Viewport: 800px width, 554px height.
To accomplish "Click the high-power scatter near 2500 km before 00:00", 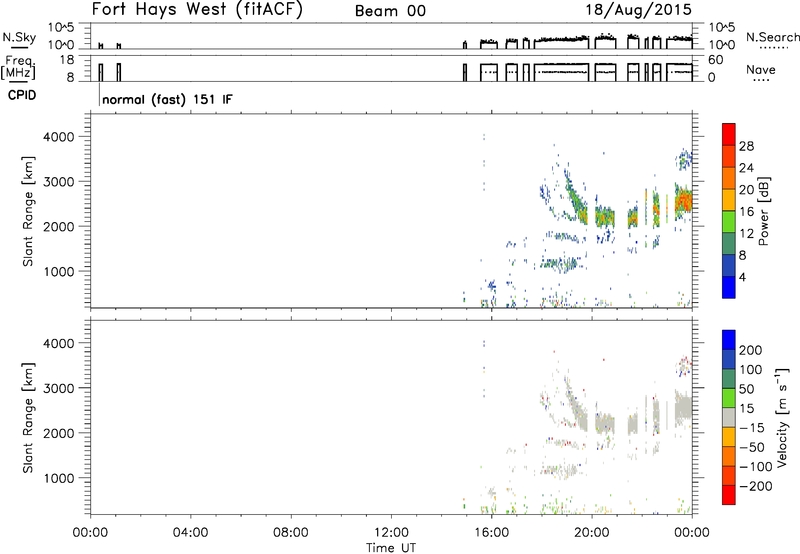I will [683, 200].
